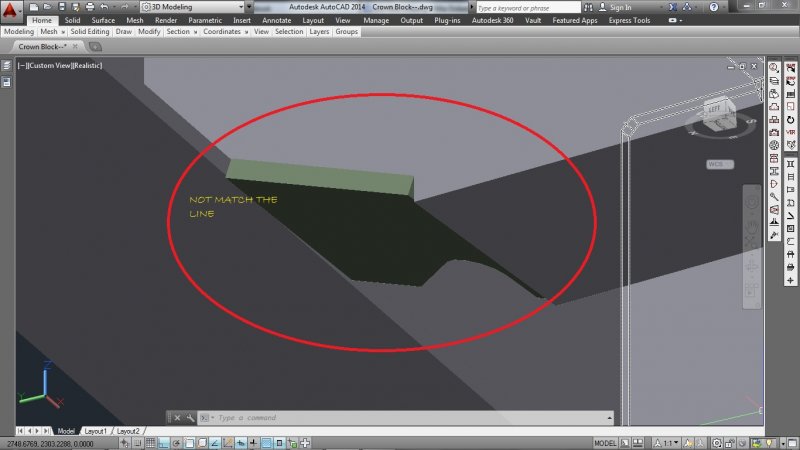Click the ViewCube in the viewport

tap(716, 115)
